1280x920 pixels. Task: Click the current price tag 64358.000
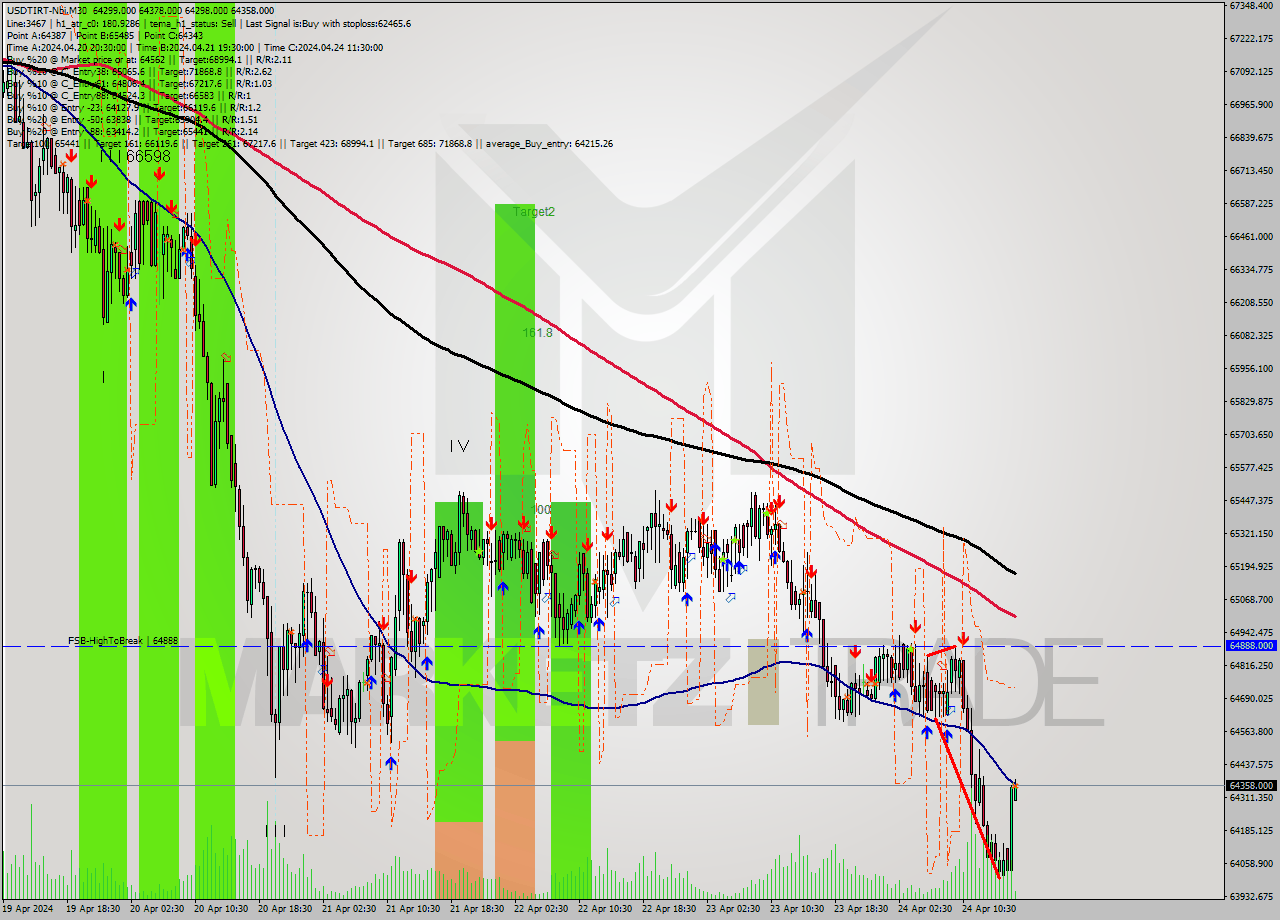(1250, 786)
